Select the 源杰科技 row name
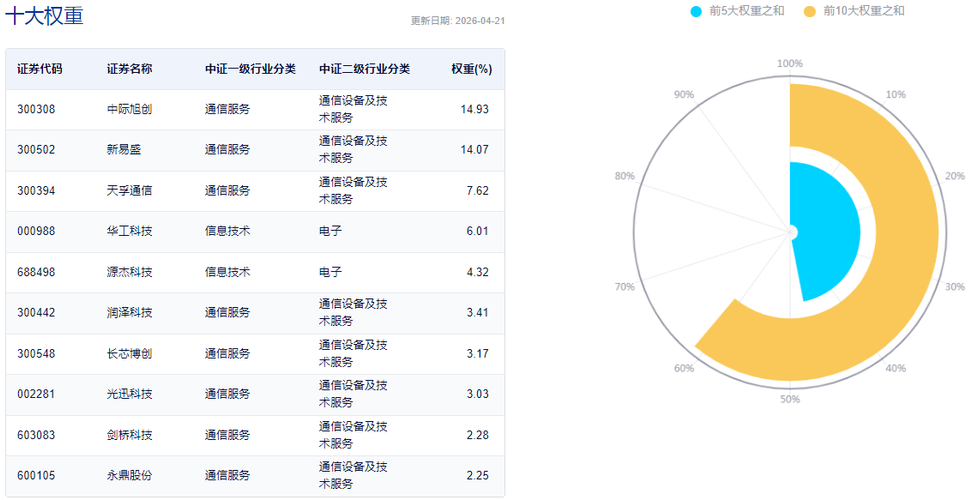 click(129, 272)
